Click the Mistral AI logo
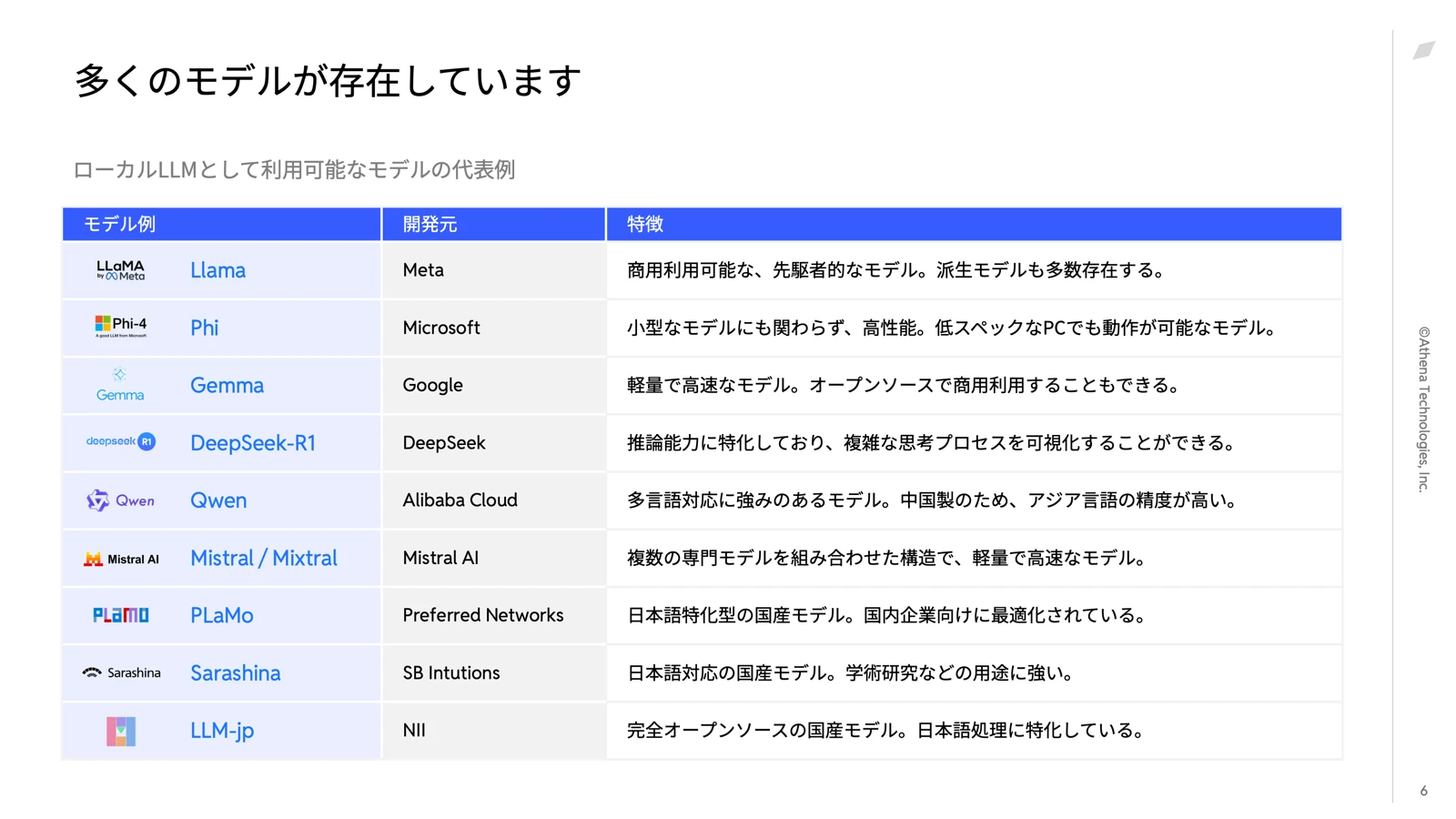 120,559
